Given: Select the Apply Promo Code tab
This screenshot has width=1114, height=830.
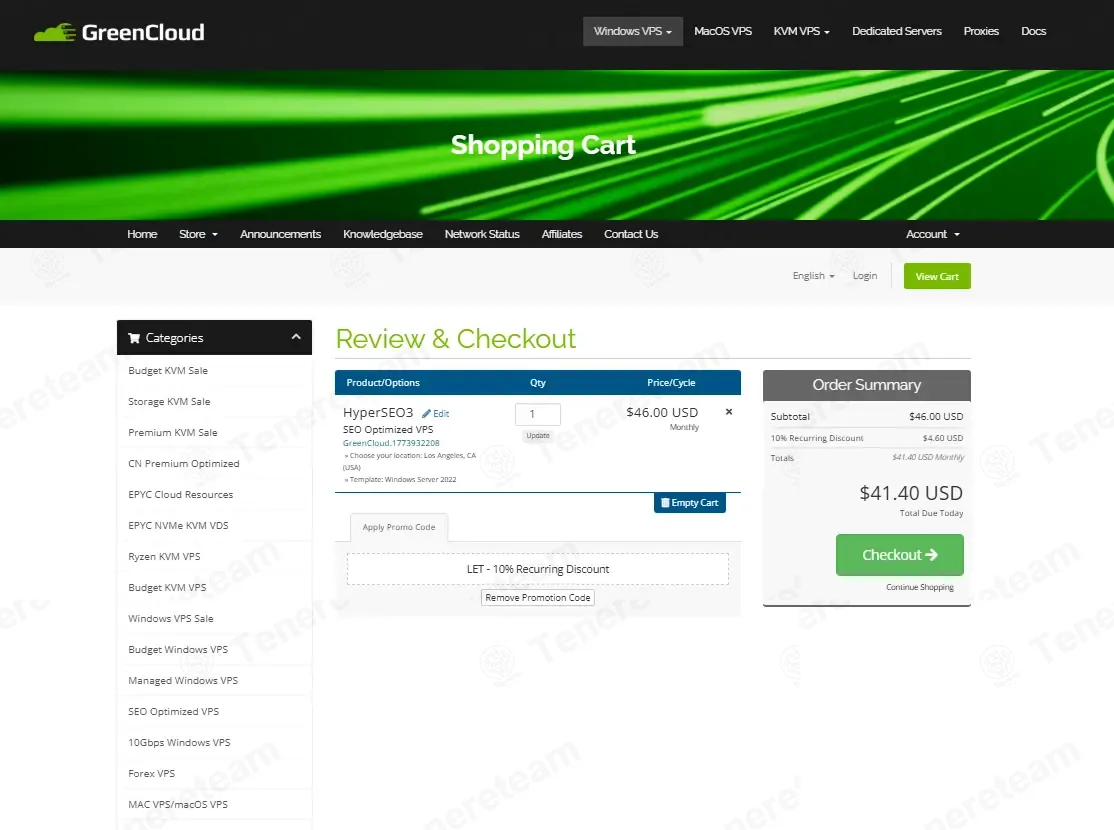Looking at the screenshot, I should click(x=399, y=527).
